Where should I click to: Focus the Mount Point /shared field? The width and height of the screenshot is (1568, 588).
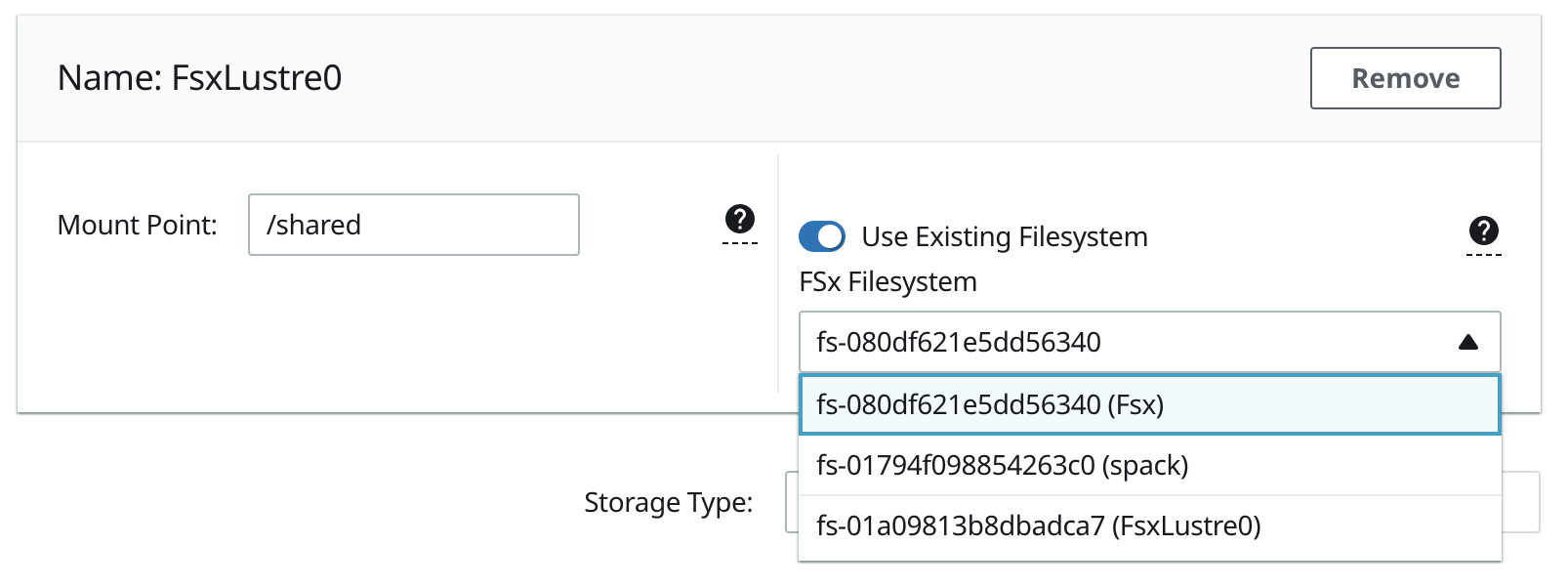point(414,225)
